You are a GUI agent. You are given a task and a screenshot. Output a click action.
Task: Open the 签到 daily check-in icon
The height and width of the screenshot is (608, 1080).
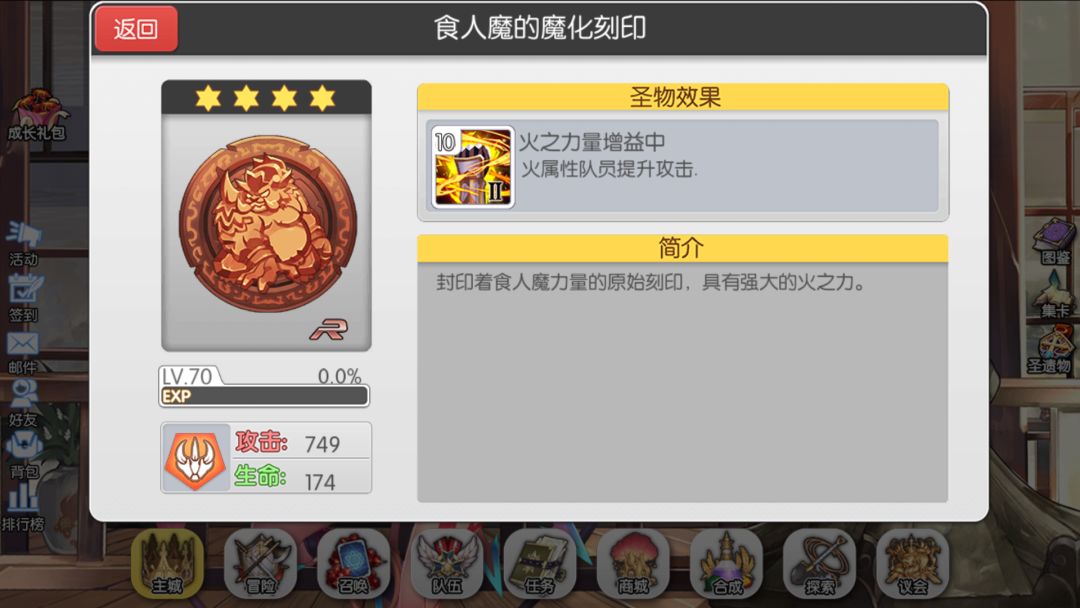click(x=23, y=298)
